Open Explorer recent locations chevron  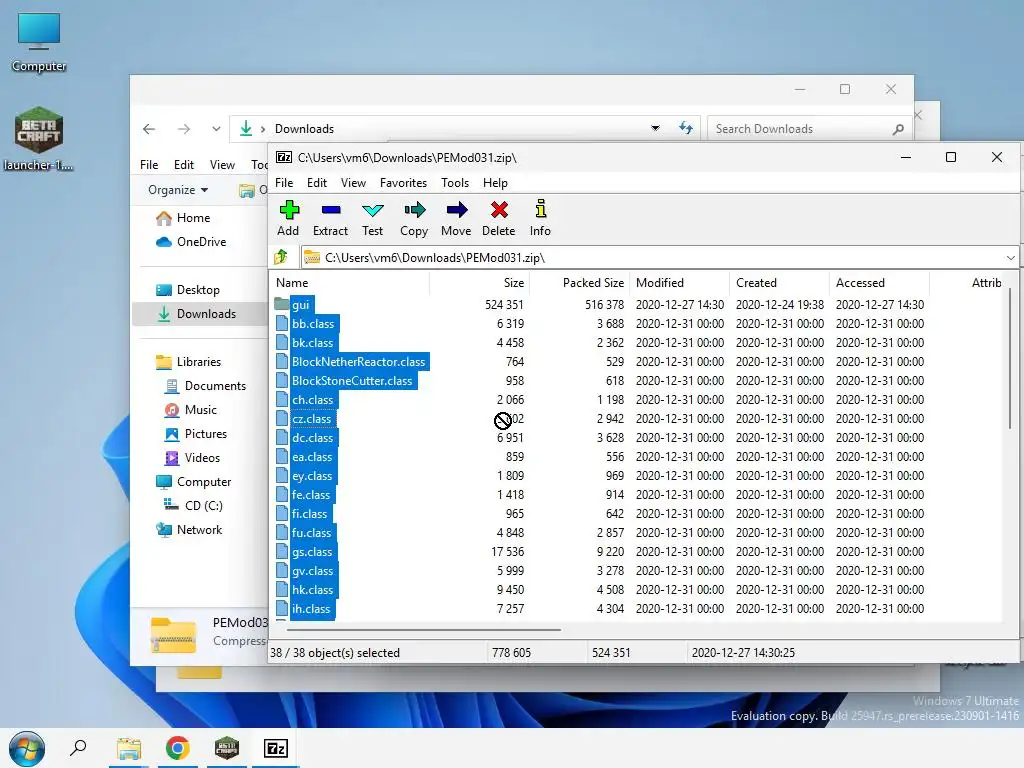coord(216,129)
